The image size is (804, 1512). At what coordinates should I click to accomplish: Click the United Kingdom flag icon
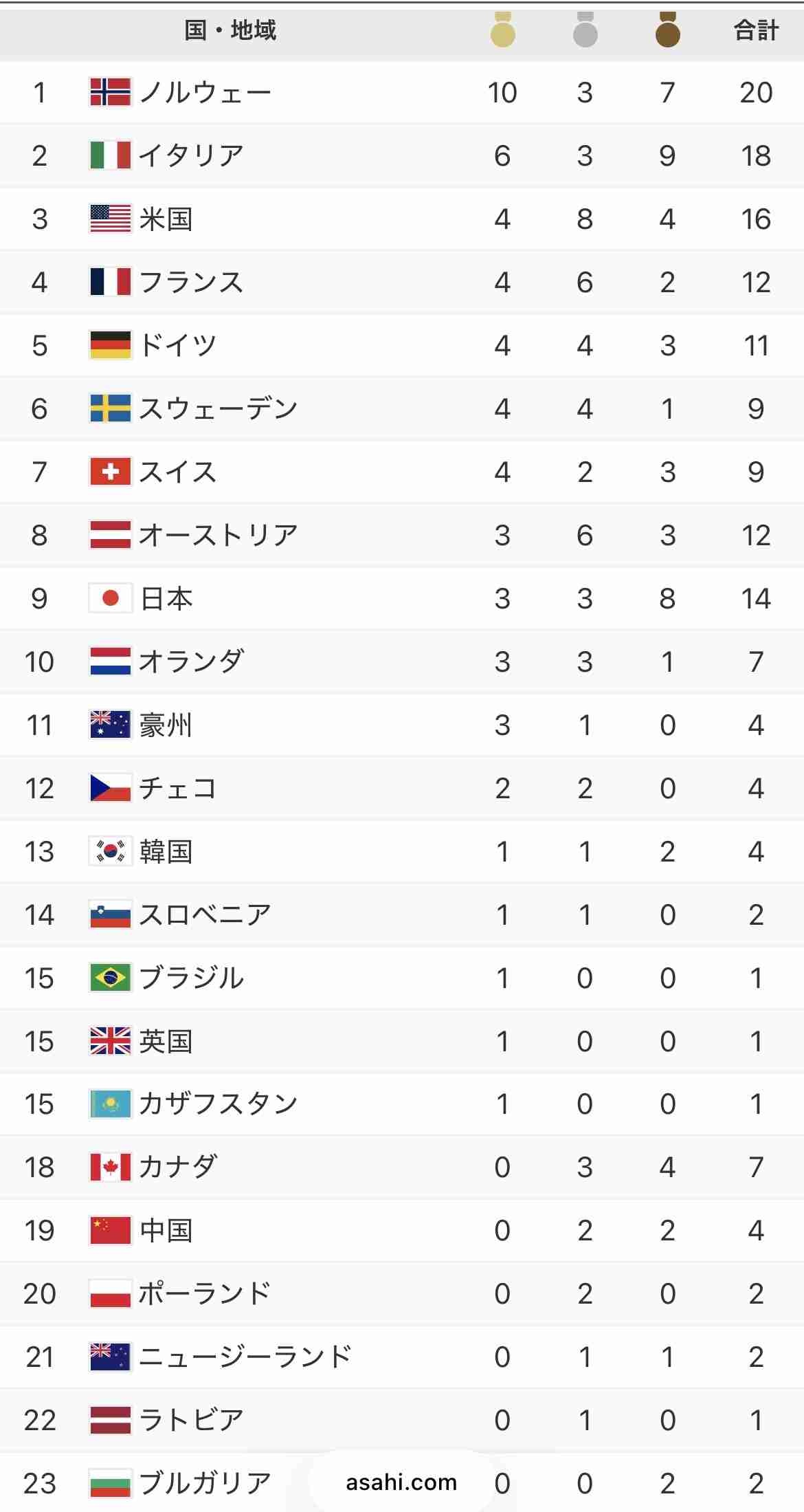110,1041
